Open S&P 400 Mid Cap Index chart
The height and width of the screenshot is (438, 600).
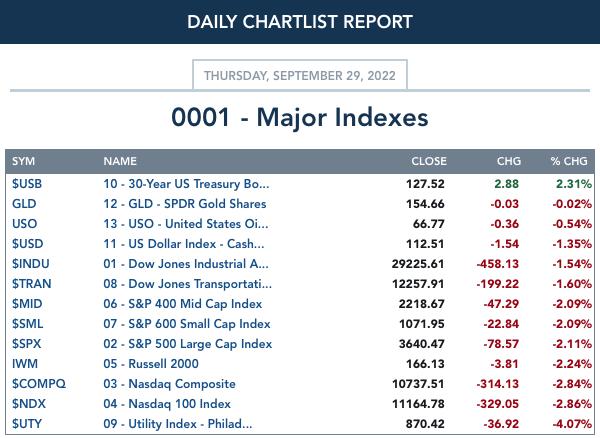tap(183, 304)
